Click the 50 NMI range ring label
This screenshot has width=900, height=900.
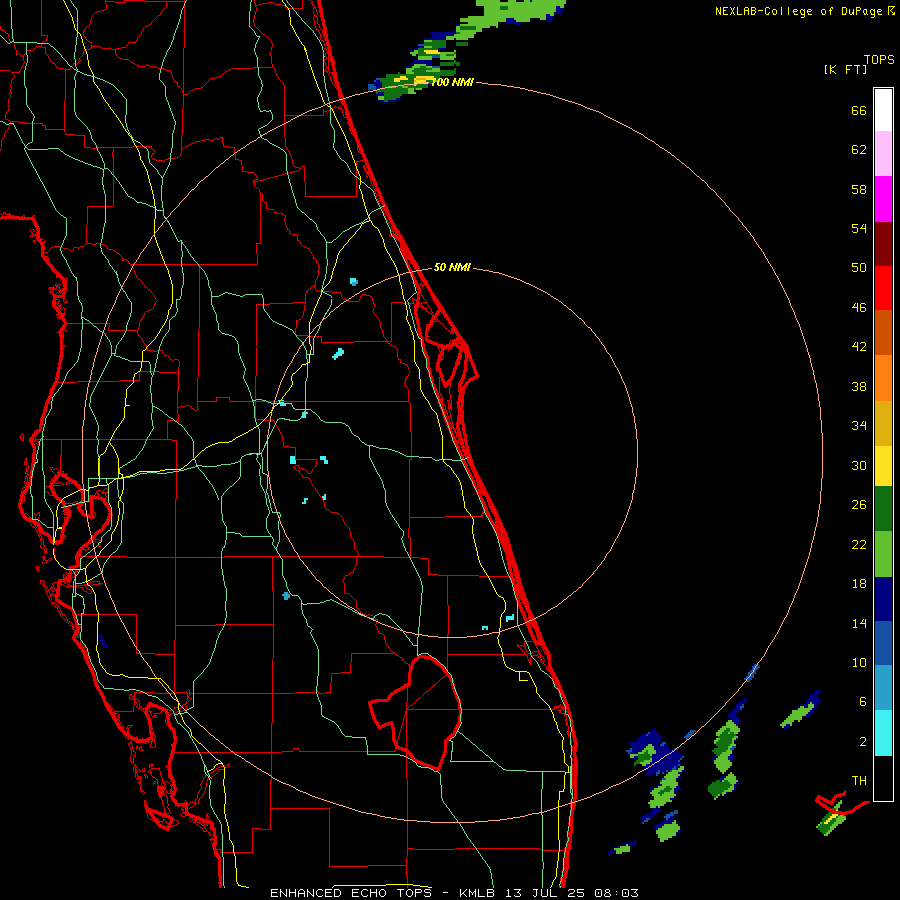coord(452,267)
